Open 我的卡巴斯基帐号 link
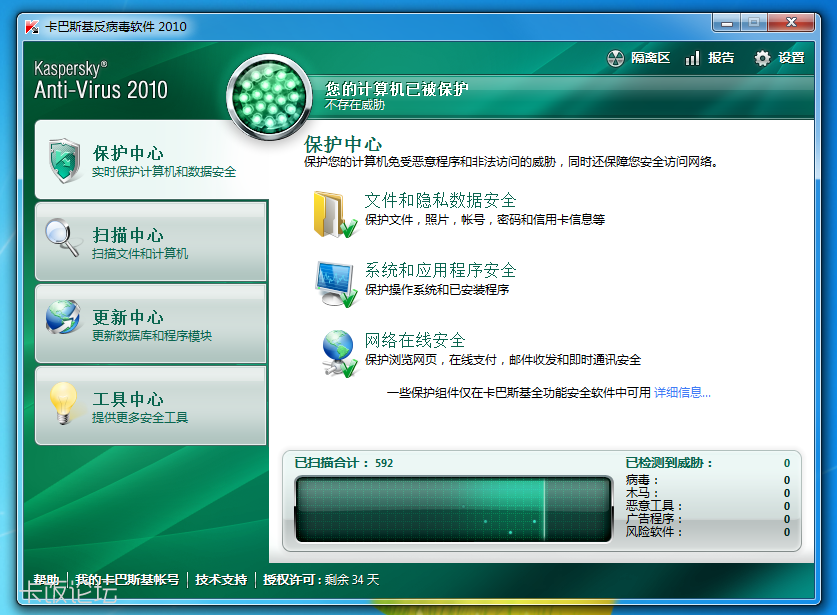This screenshot has width=837, height=615. click(128, 580)
